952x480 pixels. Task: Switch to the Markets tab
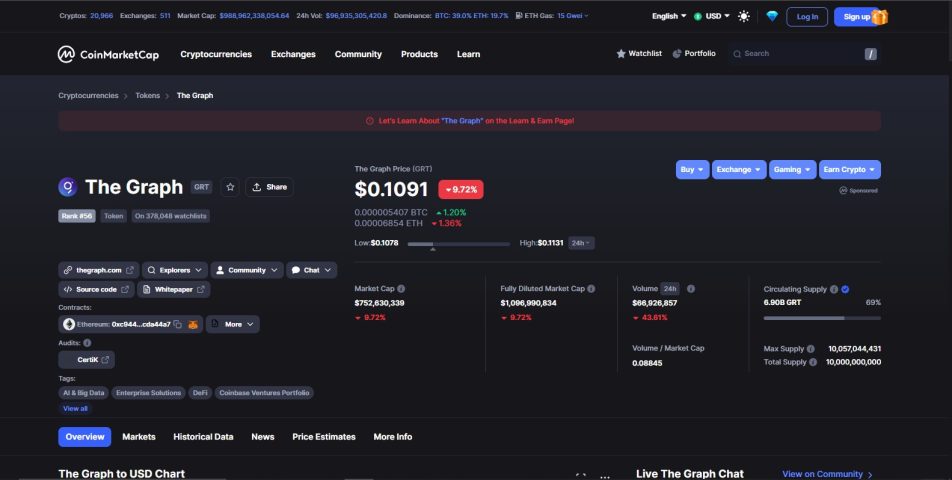point(139,437)
